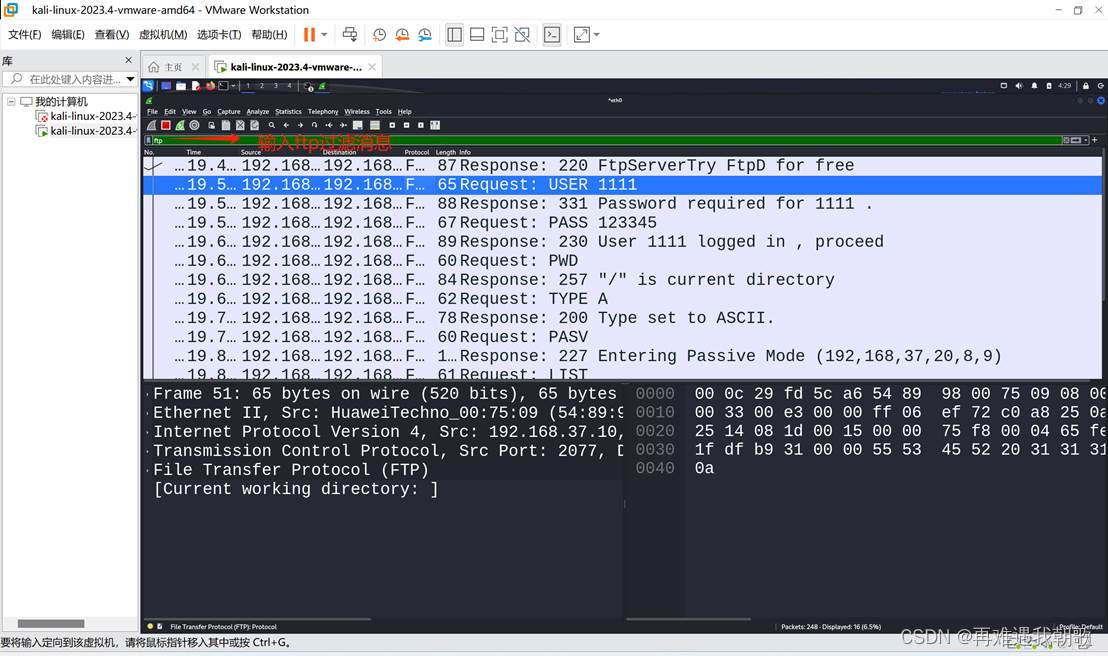Screen dimensions: 1108x656
Task: Click the find packet magnifier icon
Action: [271, 124]
